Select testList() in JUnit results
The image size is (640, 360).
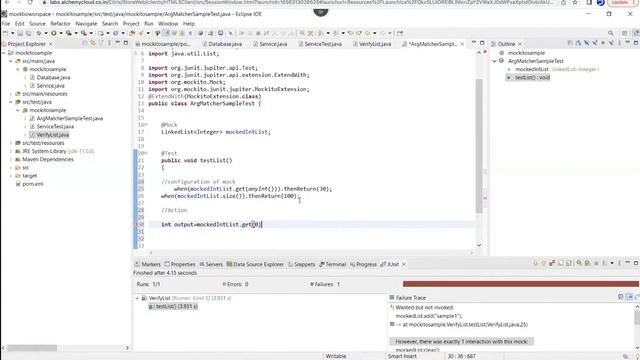[173, 307]
